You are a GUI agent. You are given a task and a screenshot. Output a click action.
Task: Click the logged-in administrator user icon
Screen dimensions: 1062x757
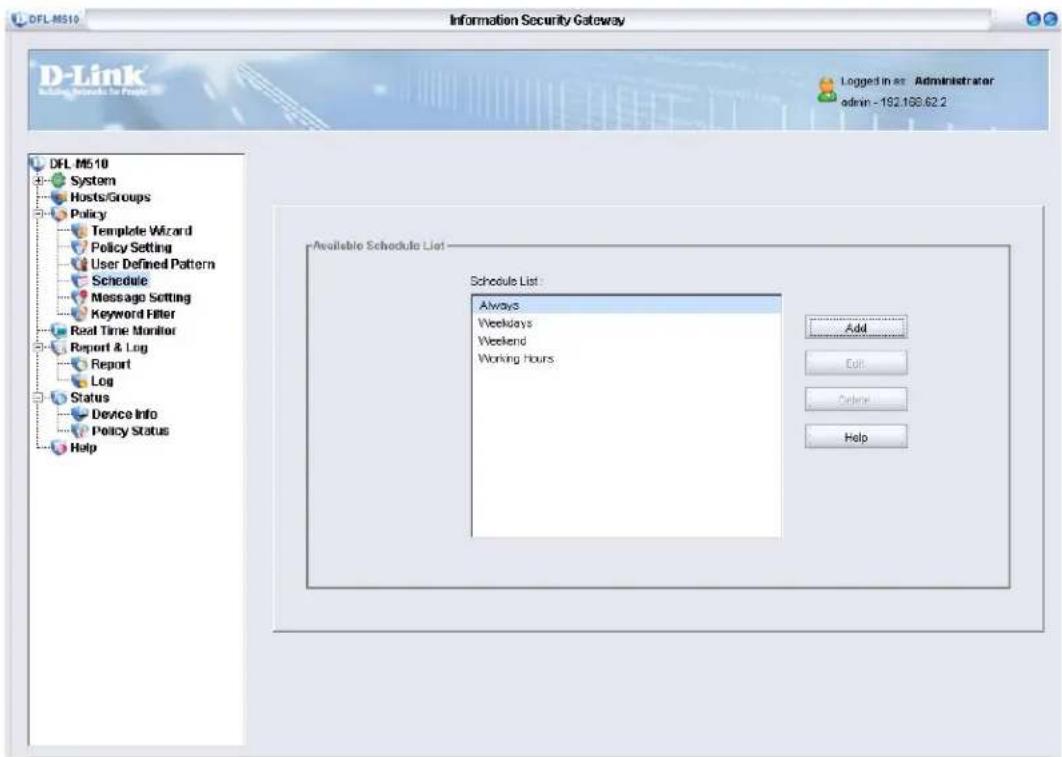(x=827, y=90)
